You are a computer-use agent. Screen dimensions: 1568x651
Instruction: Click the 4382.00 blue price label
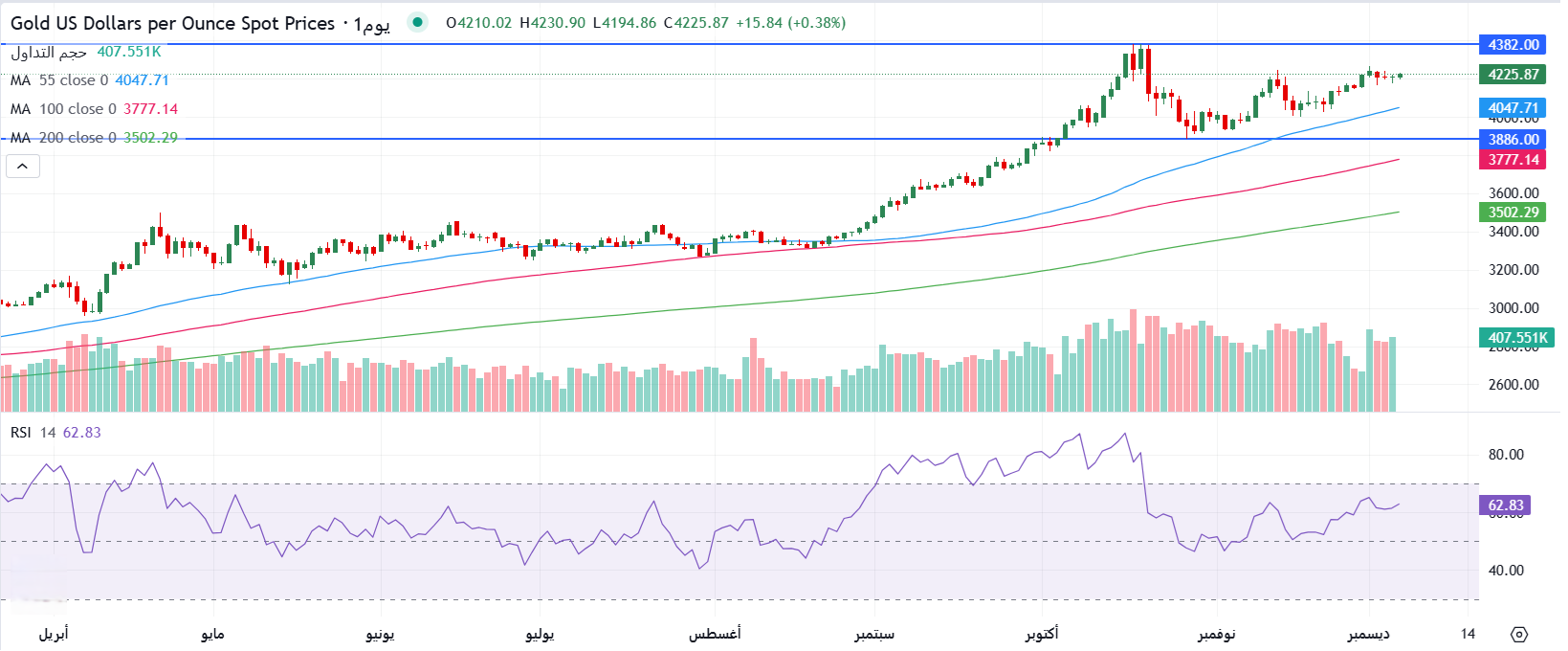click(1513, 45)
